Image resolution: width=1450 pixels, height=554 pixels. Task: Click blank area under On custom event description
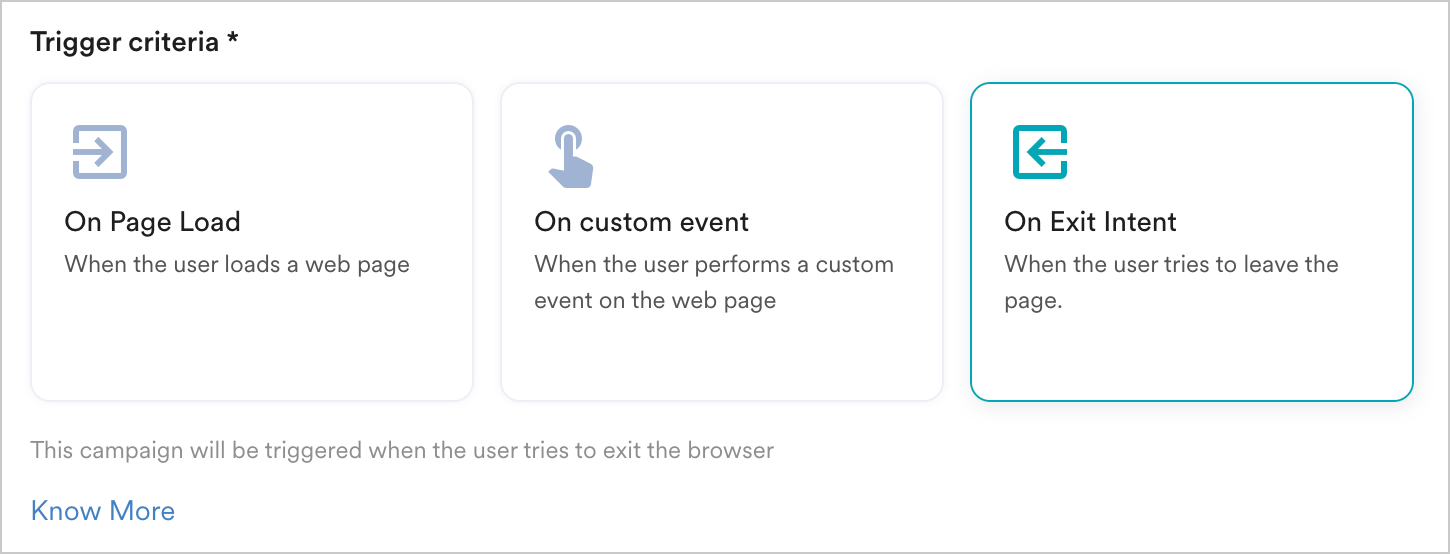(721, 355)
